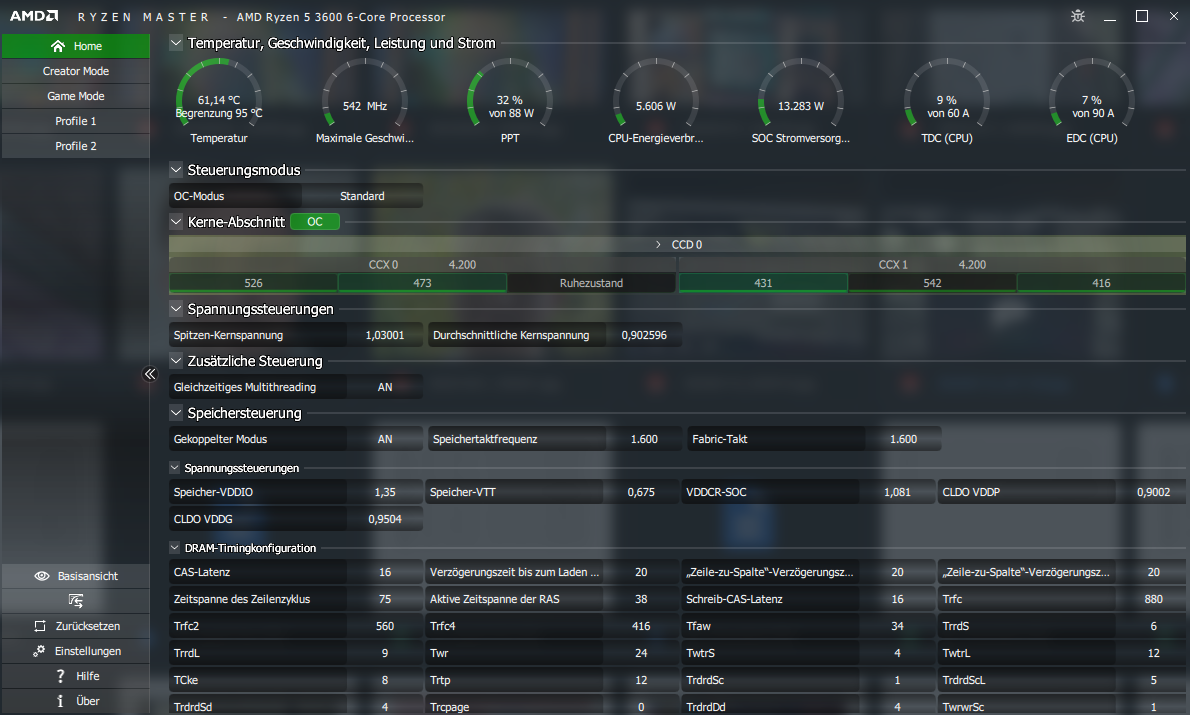Viewport: 1190px width, 715px height.
Task: Click the OC-Modus Standard value
Action: (362, 197)
